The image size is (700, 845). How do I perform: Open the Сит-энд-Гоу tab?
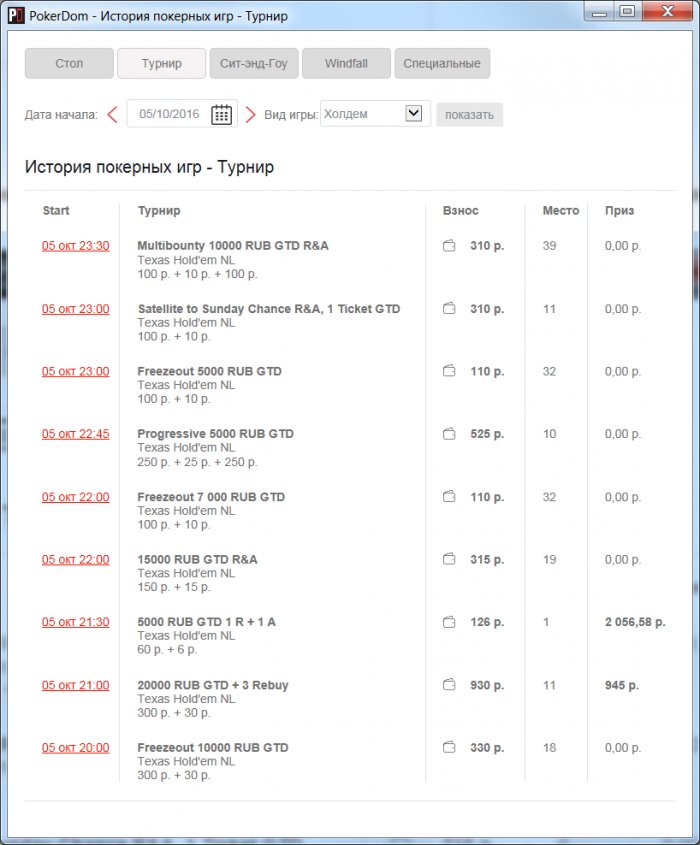click(254, 64)
